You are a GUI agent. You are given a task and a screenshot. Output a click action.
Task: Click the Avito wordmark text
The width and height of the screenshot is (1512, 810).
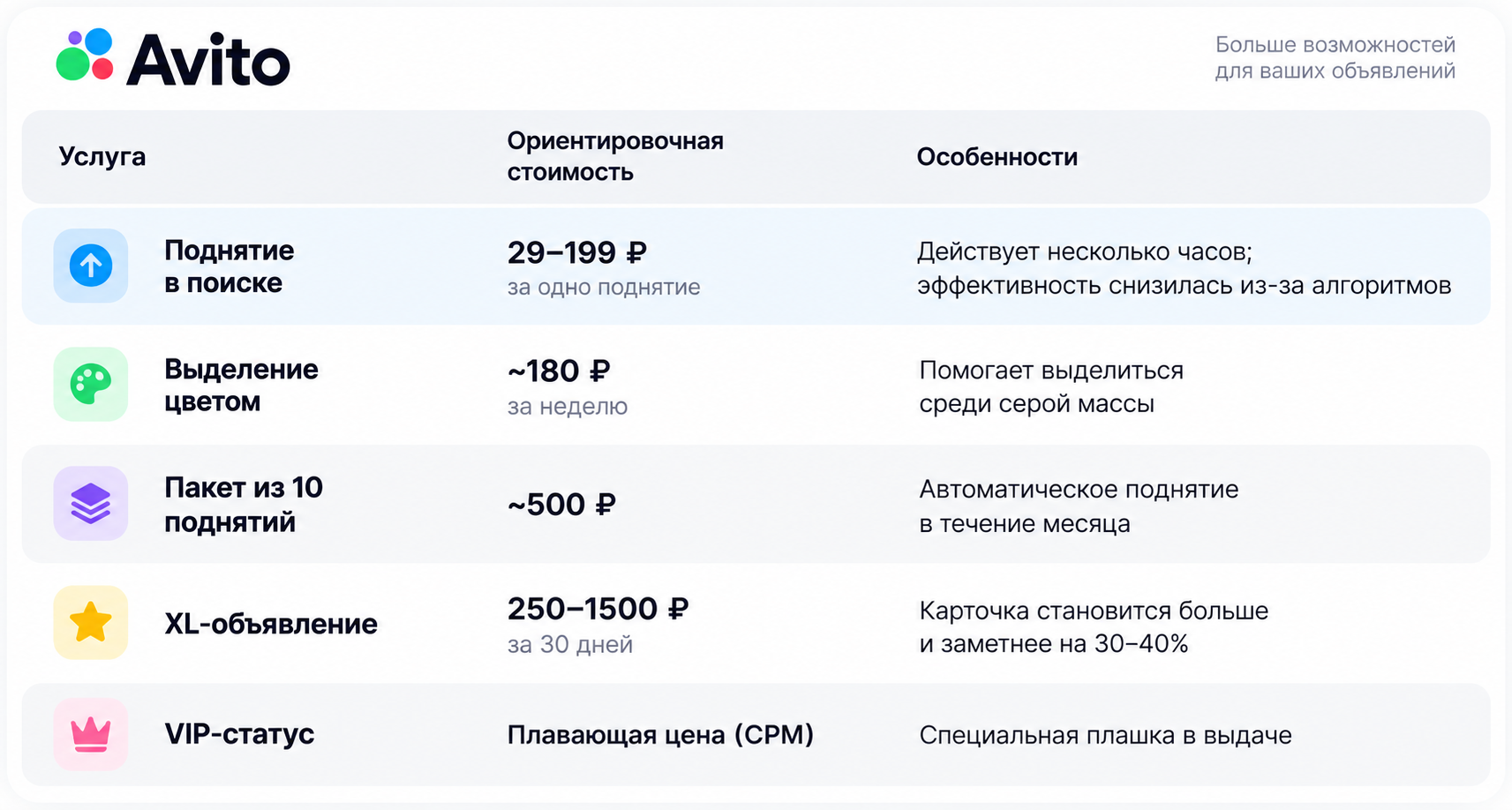208,59
